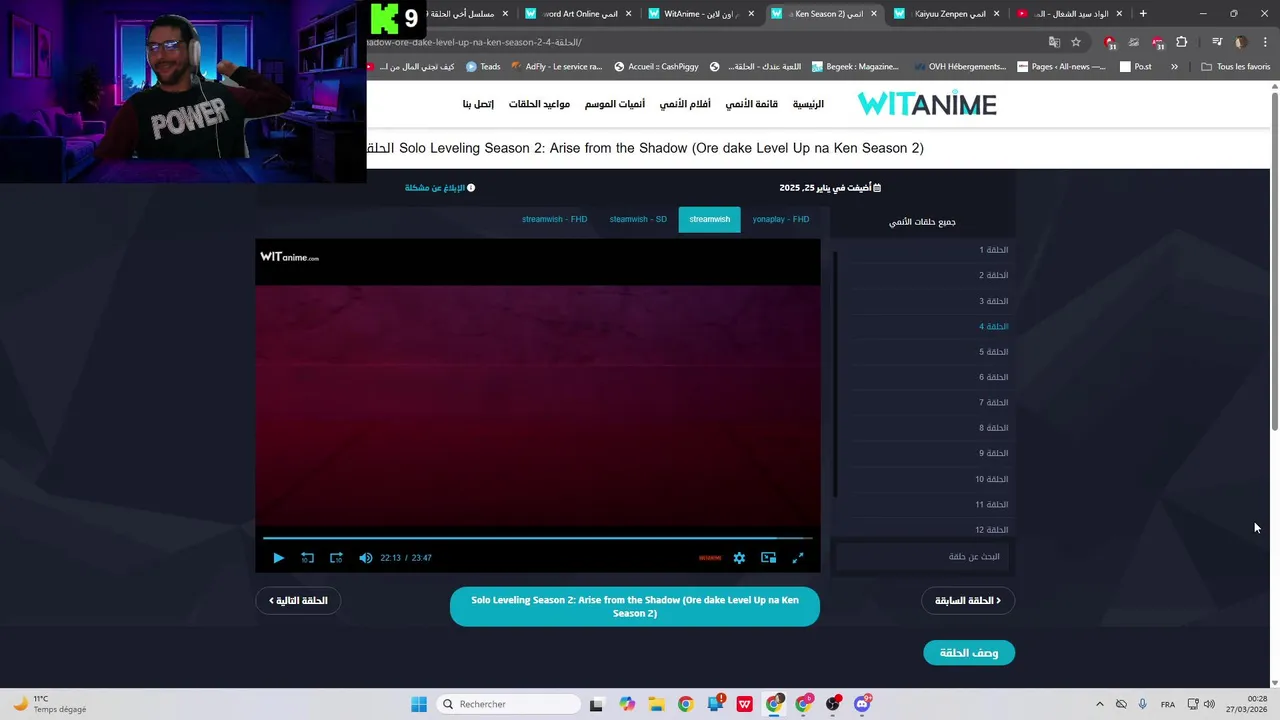Enable picture-in-picture mode on player
The image size is (1280, 720).
tap(768, 558)
